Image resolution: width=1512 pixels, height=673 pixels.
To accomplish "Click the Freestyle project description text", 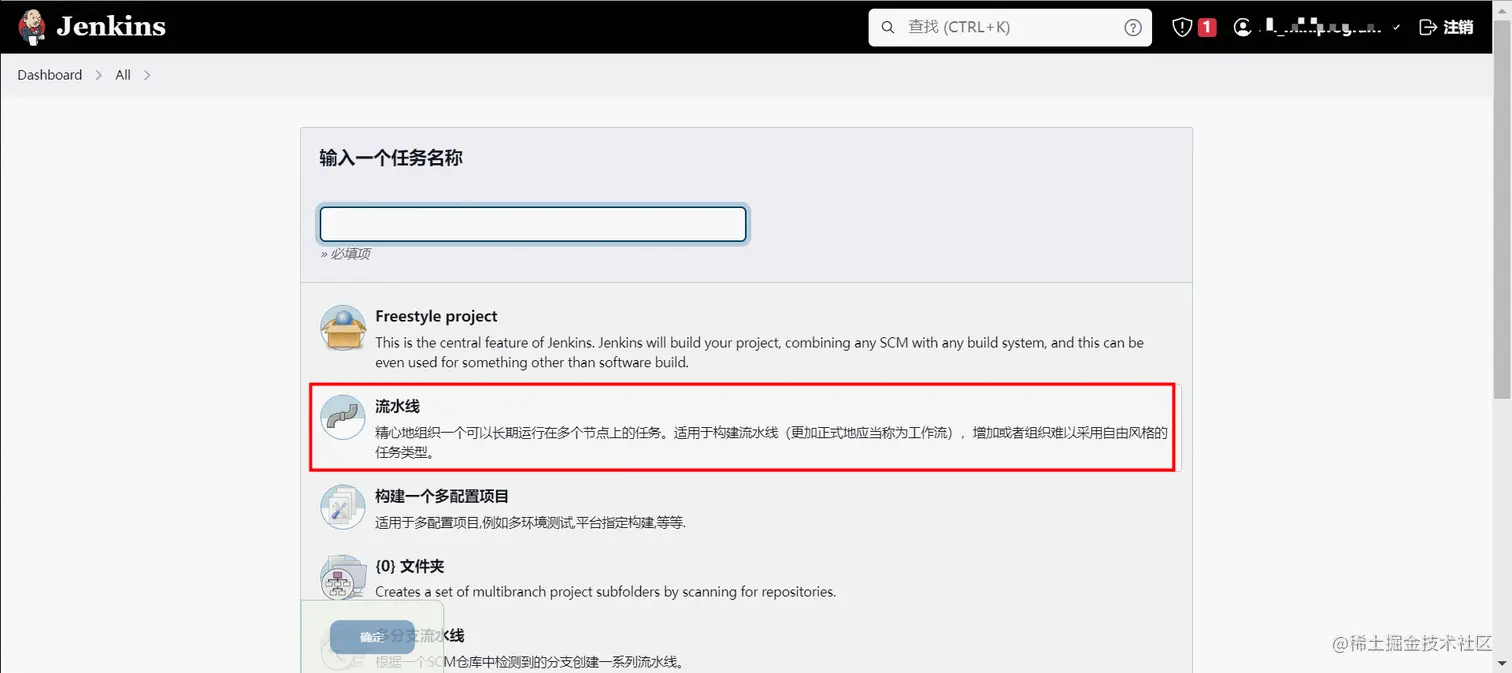I will (x=759, y=352).
